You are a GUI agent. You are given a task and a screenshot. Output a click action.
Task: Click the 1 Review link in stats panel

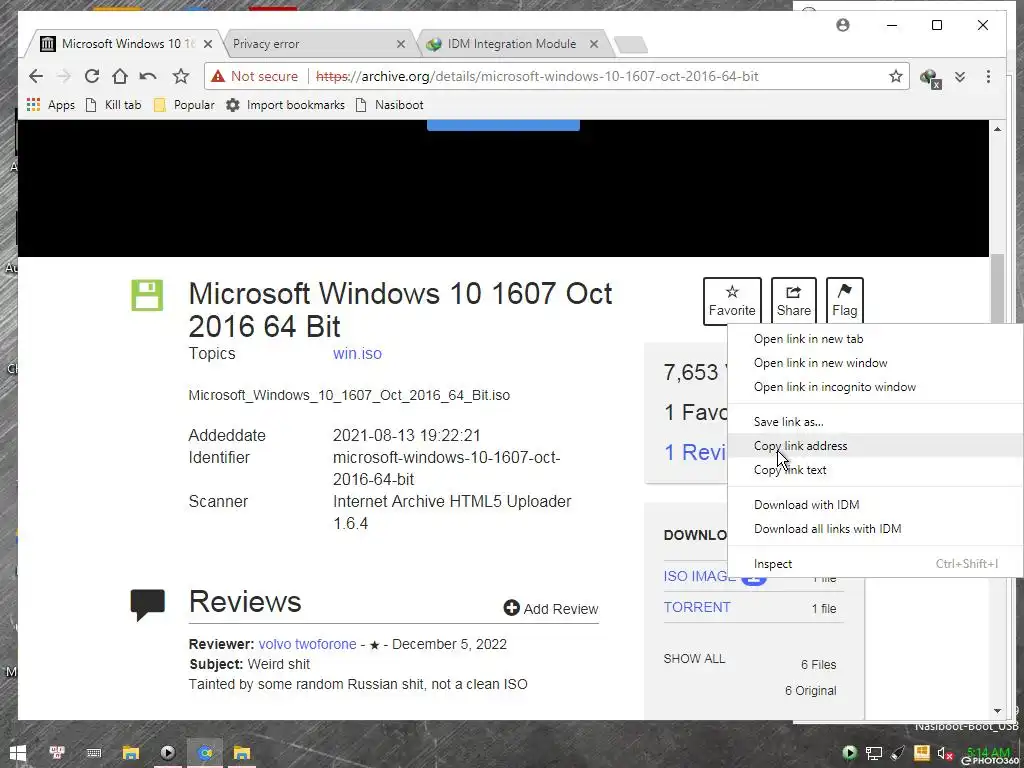coord(696,452)
